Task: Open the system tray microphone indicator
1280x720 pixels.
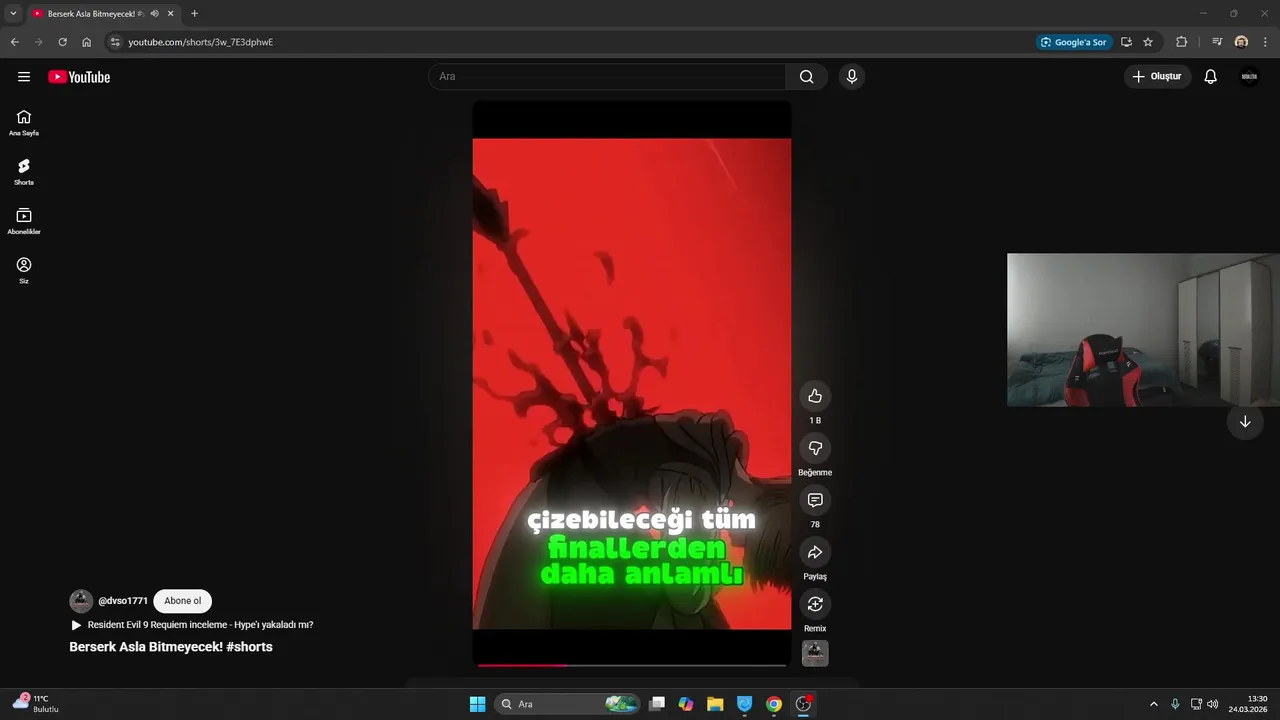Action: click(x=1175, y=704)
